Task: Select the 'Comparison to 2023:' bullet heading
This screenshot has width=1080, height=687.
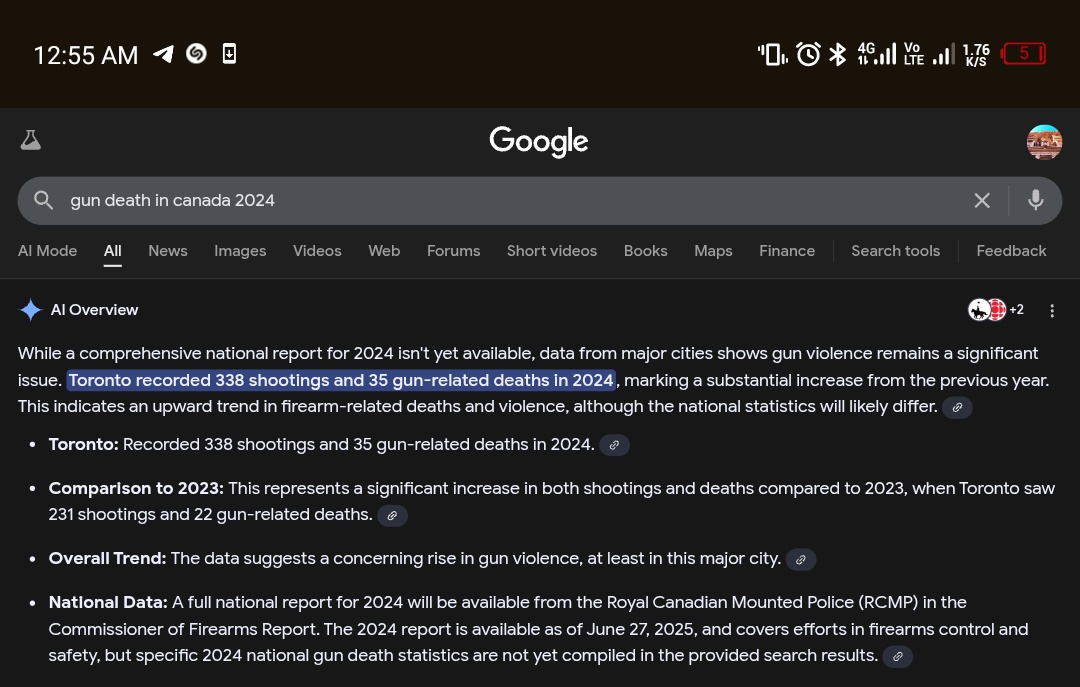Action: point(136,489)
